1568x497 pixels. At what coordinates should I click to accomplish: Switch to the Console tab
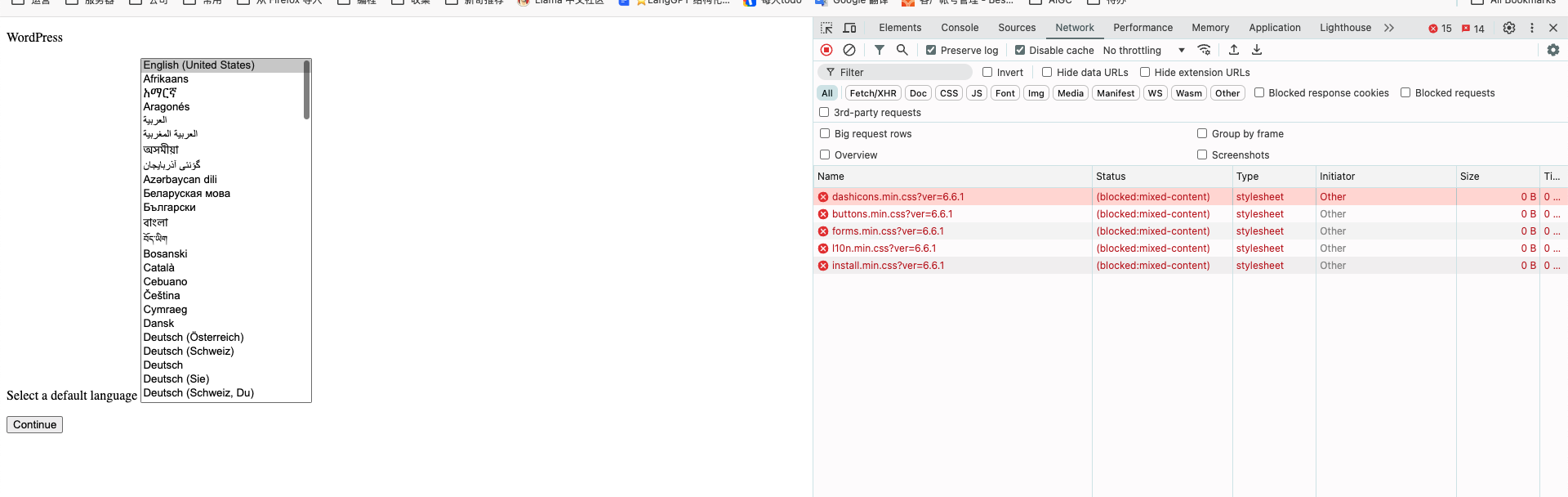point(960,28)
